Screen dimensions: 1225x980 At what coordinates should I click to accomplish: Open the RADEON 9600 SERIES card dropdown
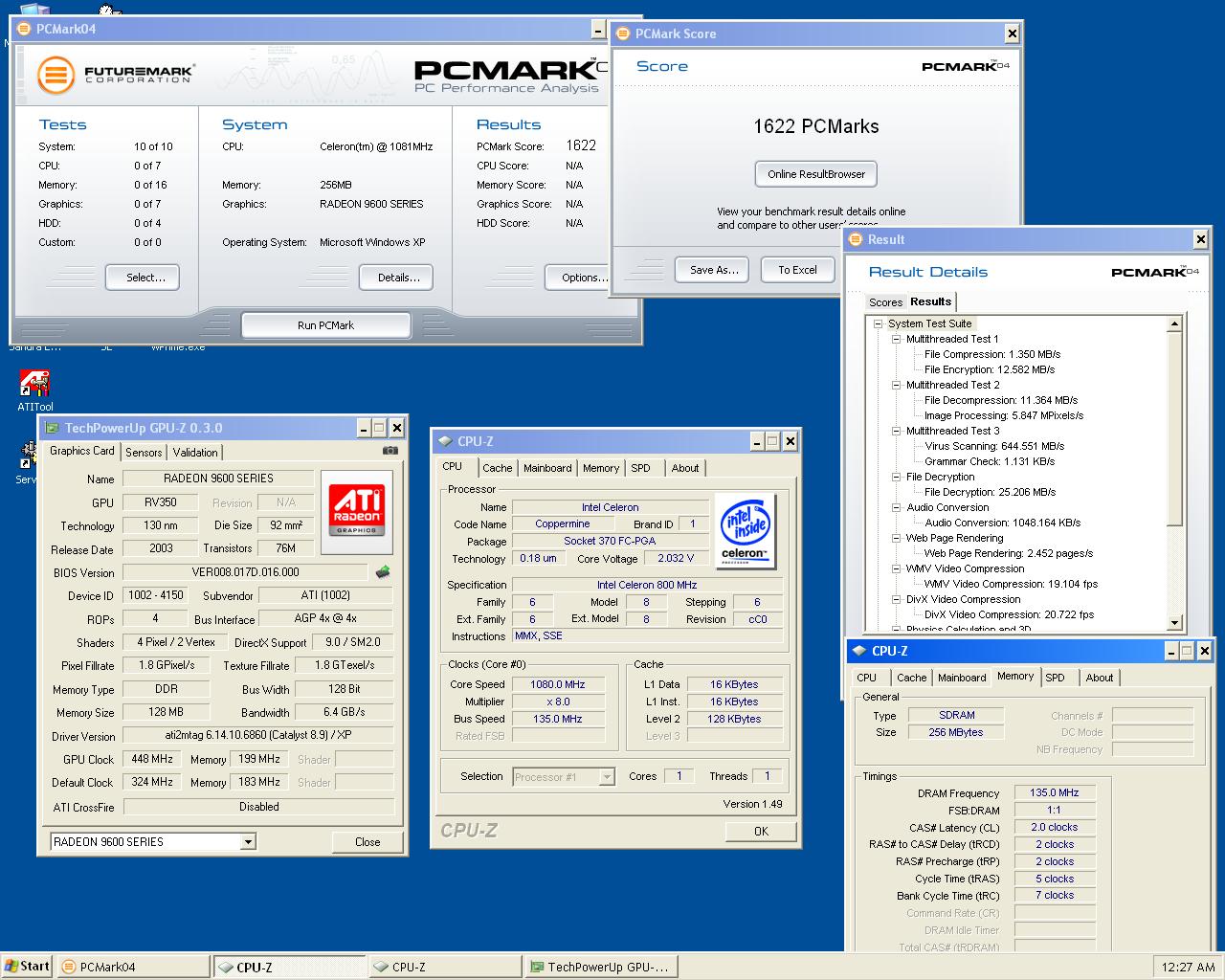[x=248, y=842]
